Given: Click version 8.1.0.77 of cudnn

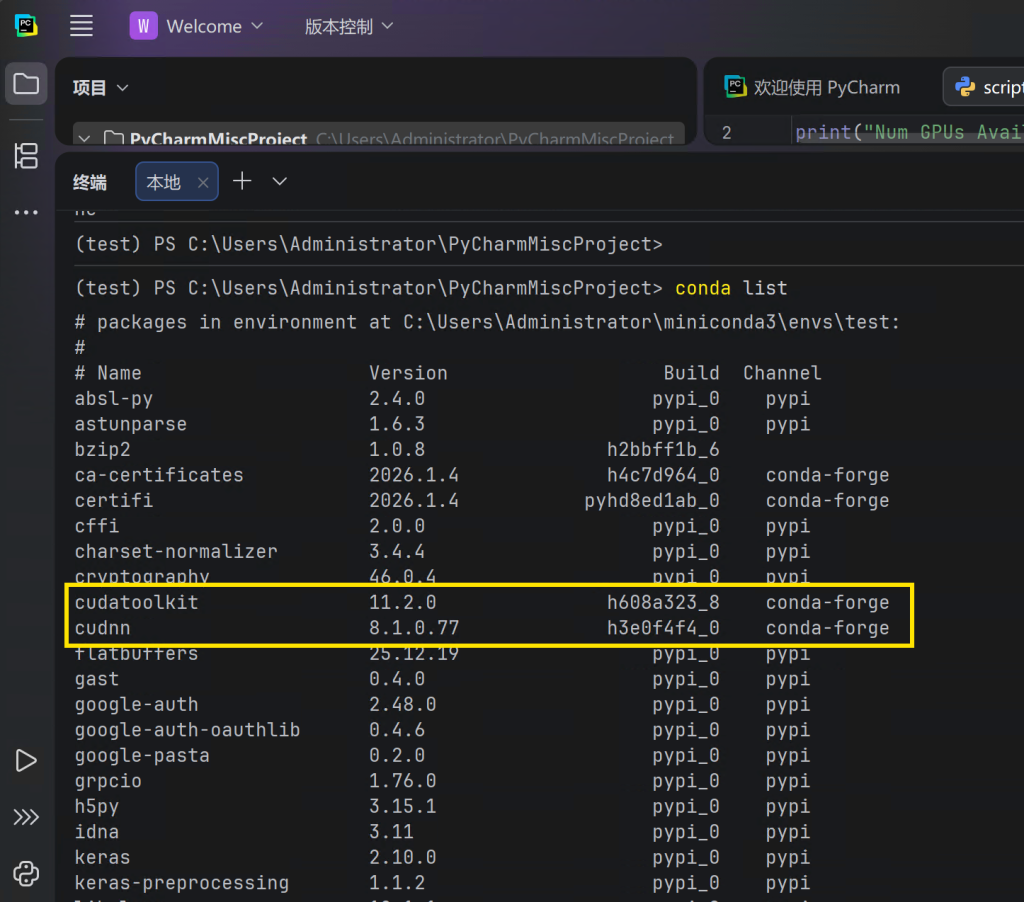Looking at the screenshot, I should pyautogui.click(x=414, y=628).
